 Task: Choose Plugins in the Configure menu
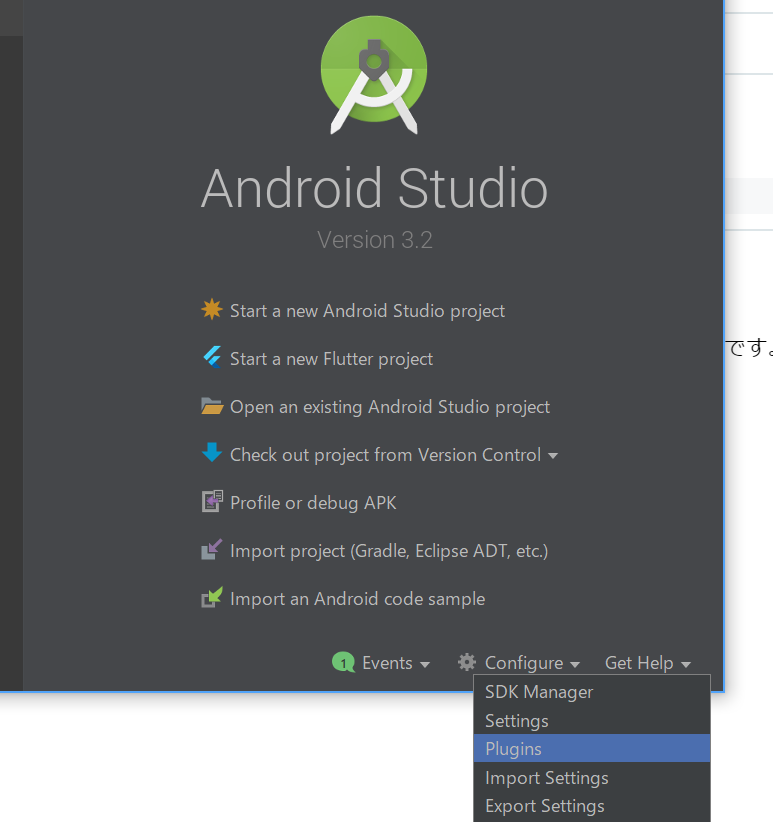point(592,749)
